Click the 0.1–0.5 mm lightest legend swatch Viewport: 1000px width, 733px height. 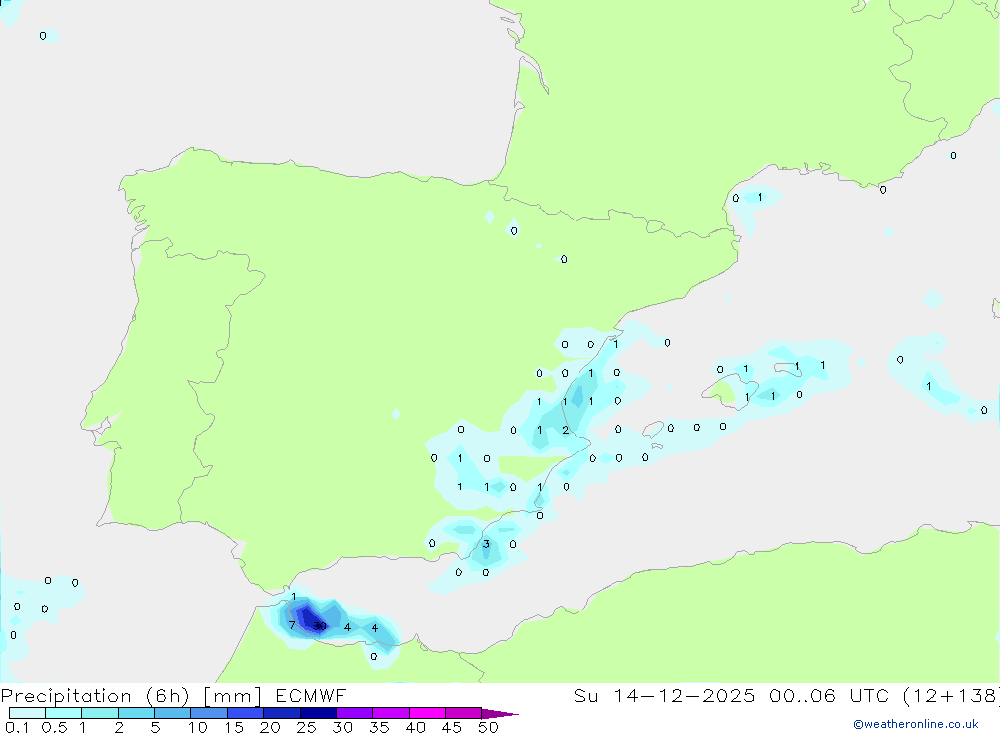[27, 713]
